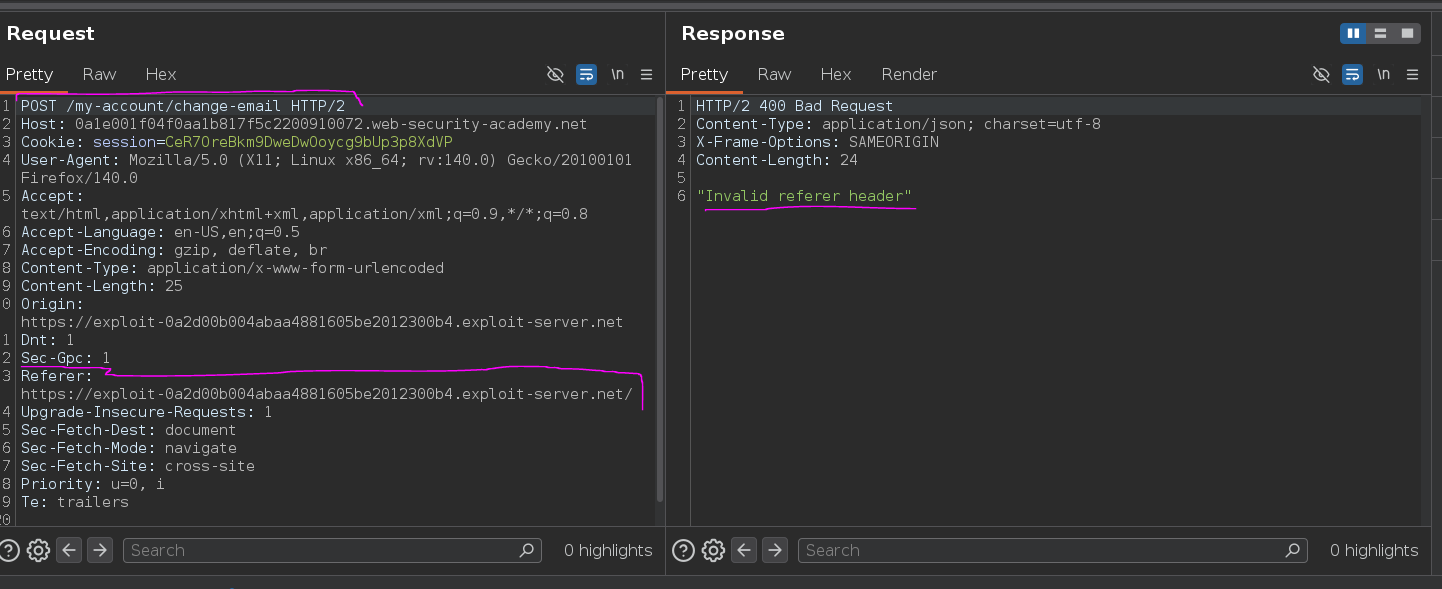The image size is (1442, 589).
Task: Click the request Content-Type header line
Action: pyautogui.click(x=232, y=268)
